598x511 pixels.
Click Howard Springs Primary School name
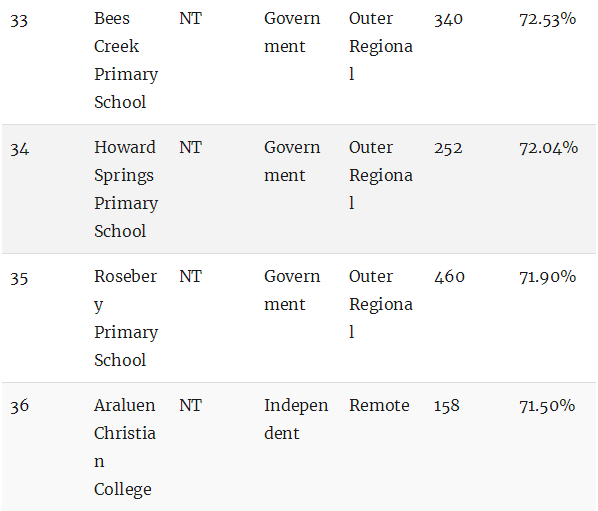tap(126, 189)
